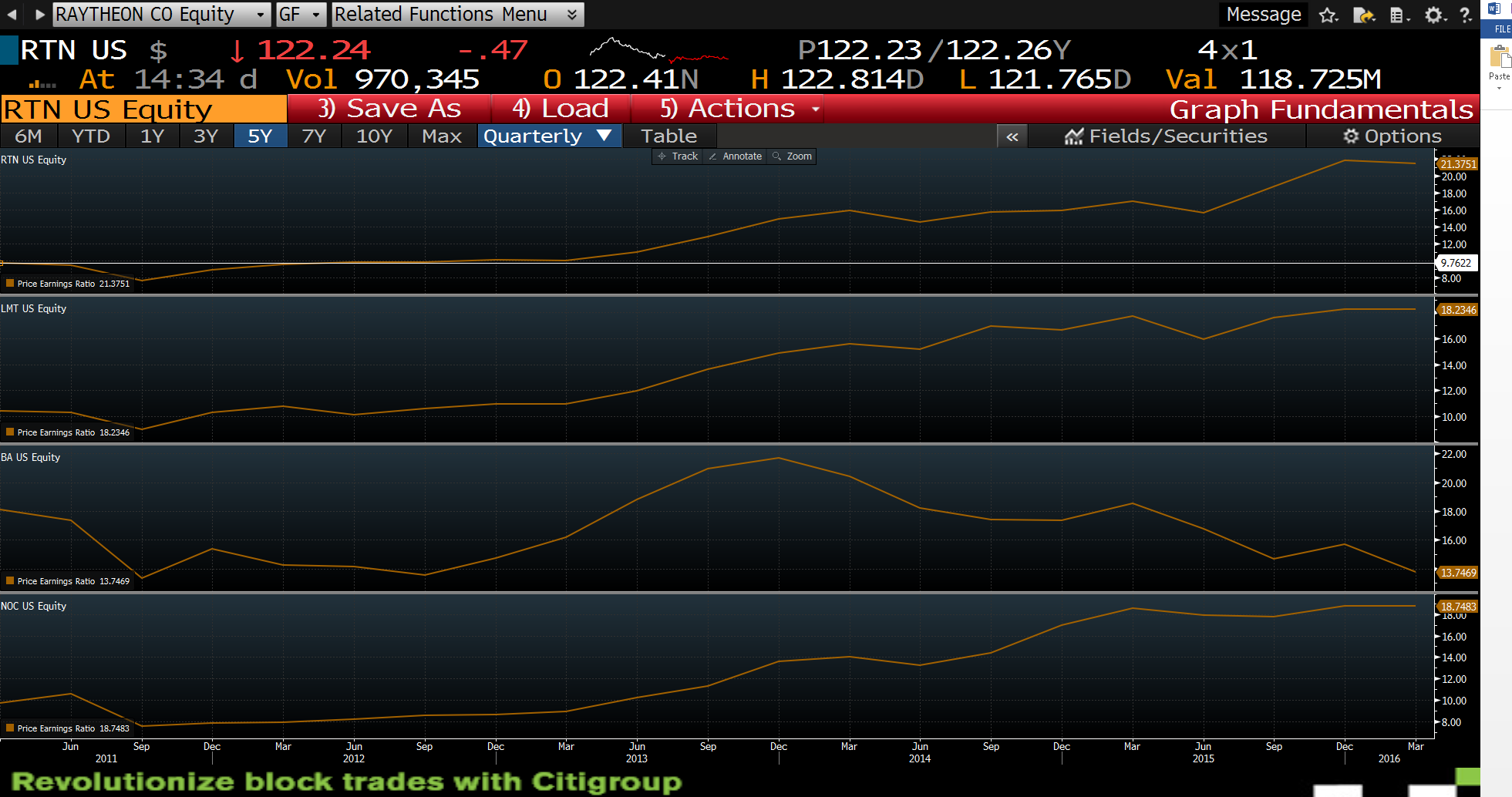Click the BA US Equity panel label
This screenshot has height=797, width=1512.
pos(30,457)
